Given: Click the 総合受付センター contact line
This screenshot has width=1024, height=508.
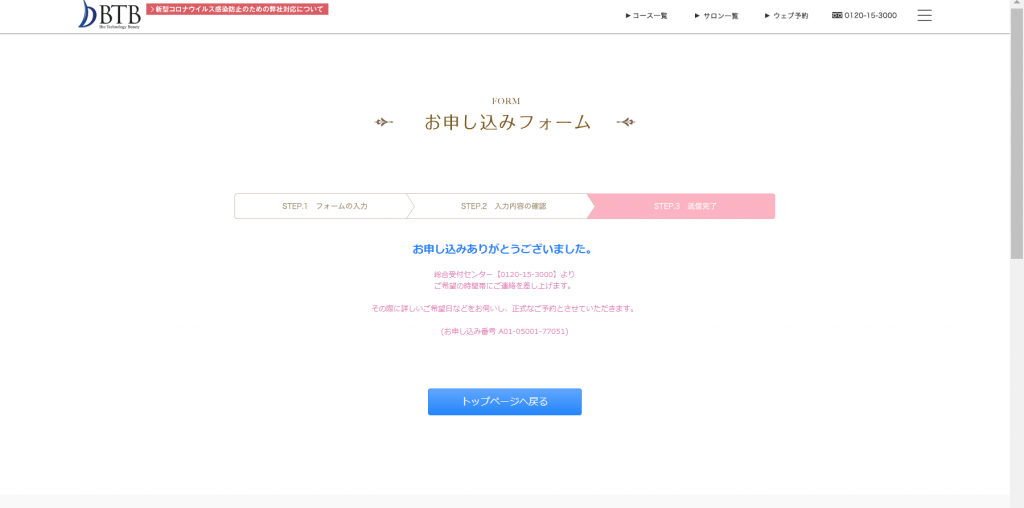Looking at the screenshot, I should (x=504, y=274).
